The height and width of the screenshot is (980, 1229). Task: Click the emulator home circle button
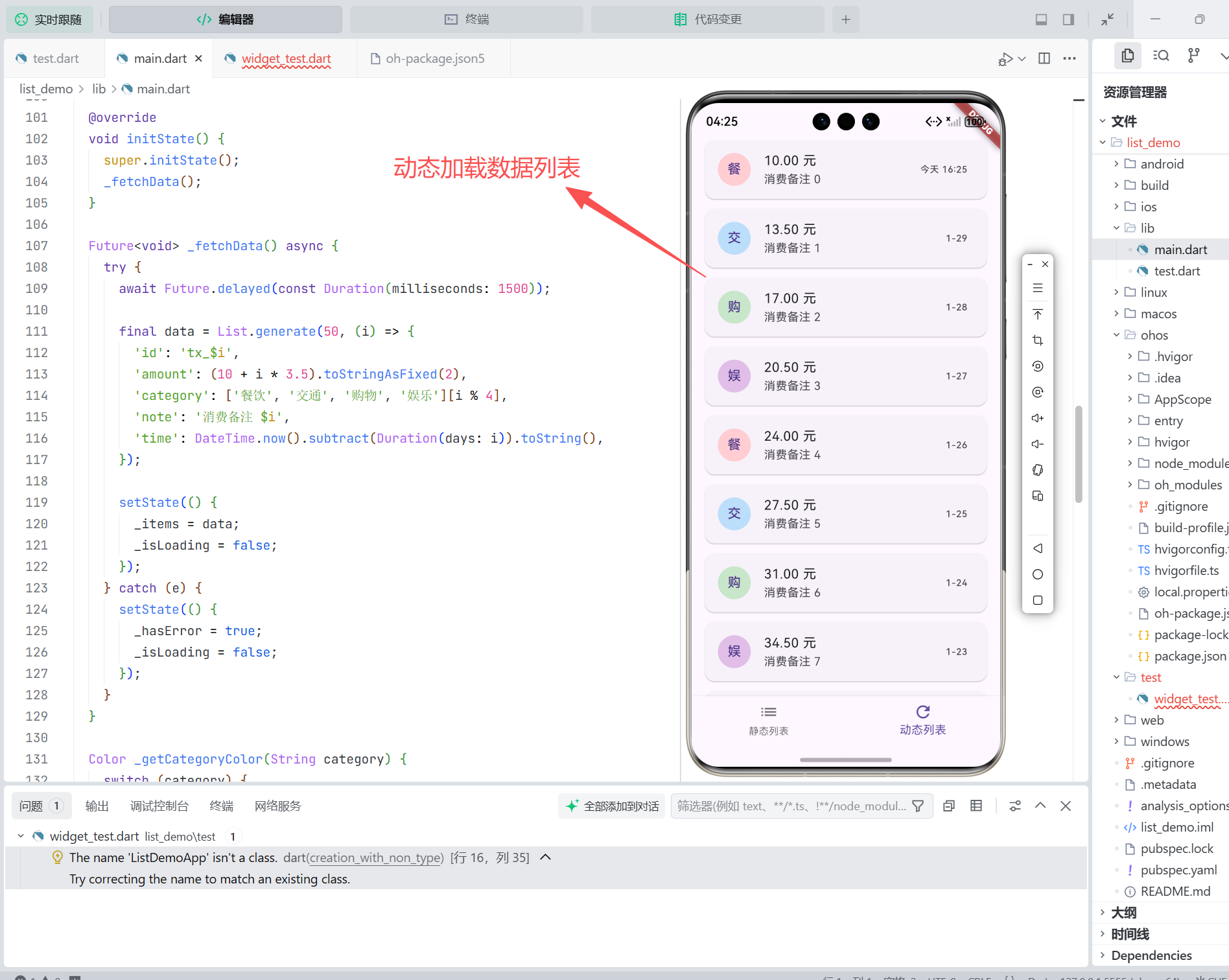(1038, 574)
